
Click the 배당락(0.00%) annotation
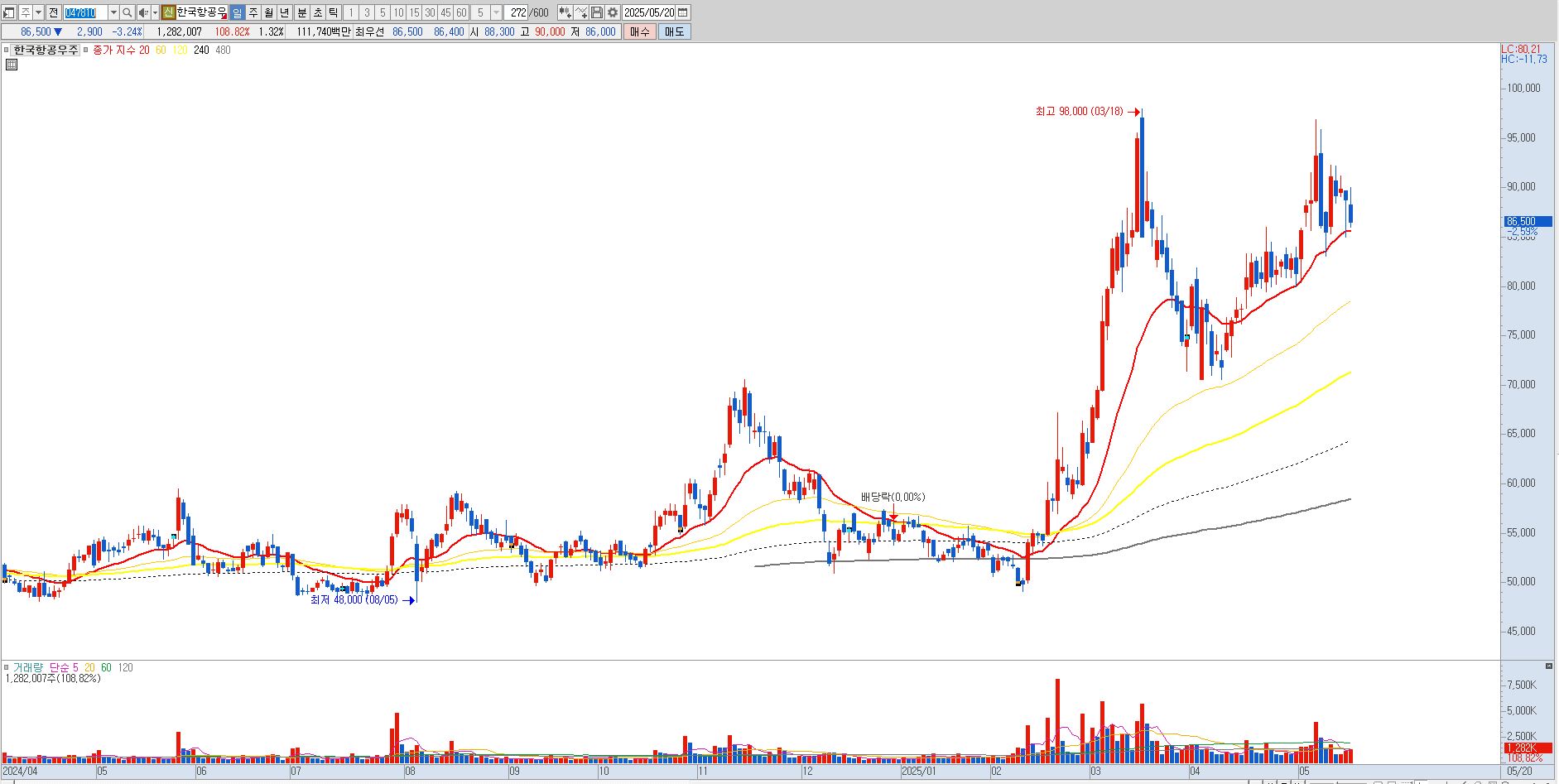coord(893,497)
